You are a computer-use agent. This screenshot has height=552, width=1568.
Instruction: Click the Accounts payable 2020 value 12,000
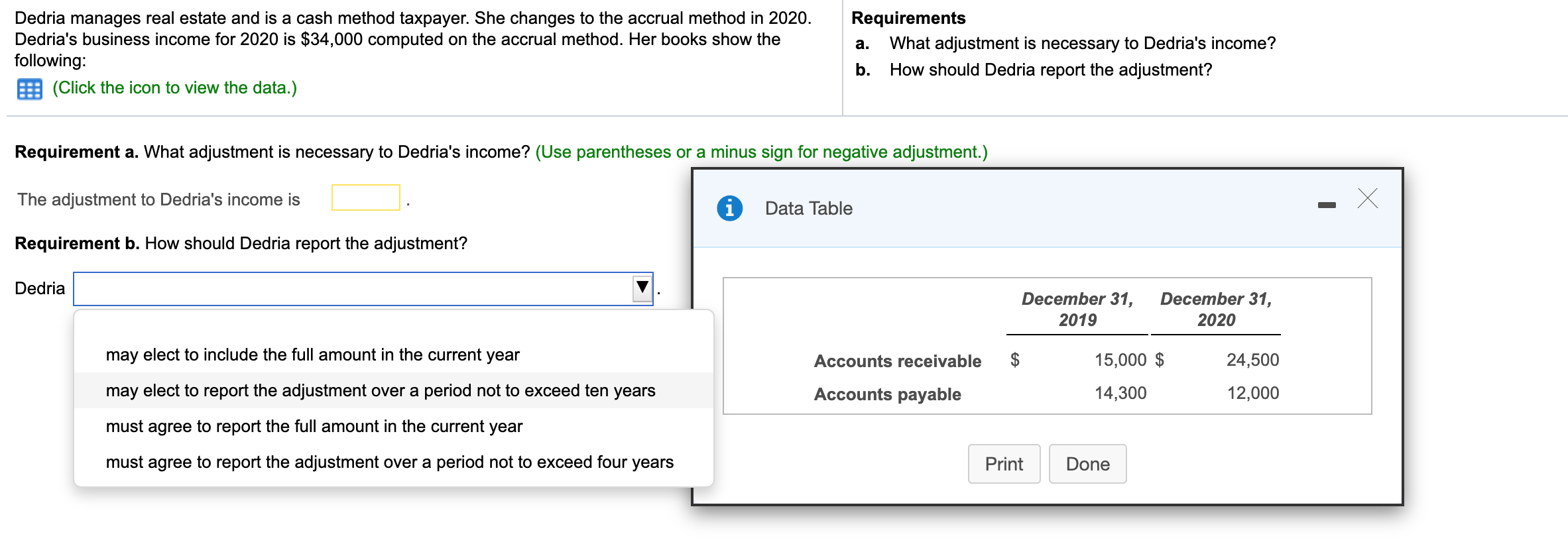click(x=1252, y=393)
